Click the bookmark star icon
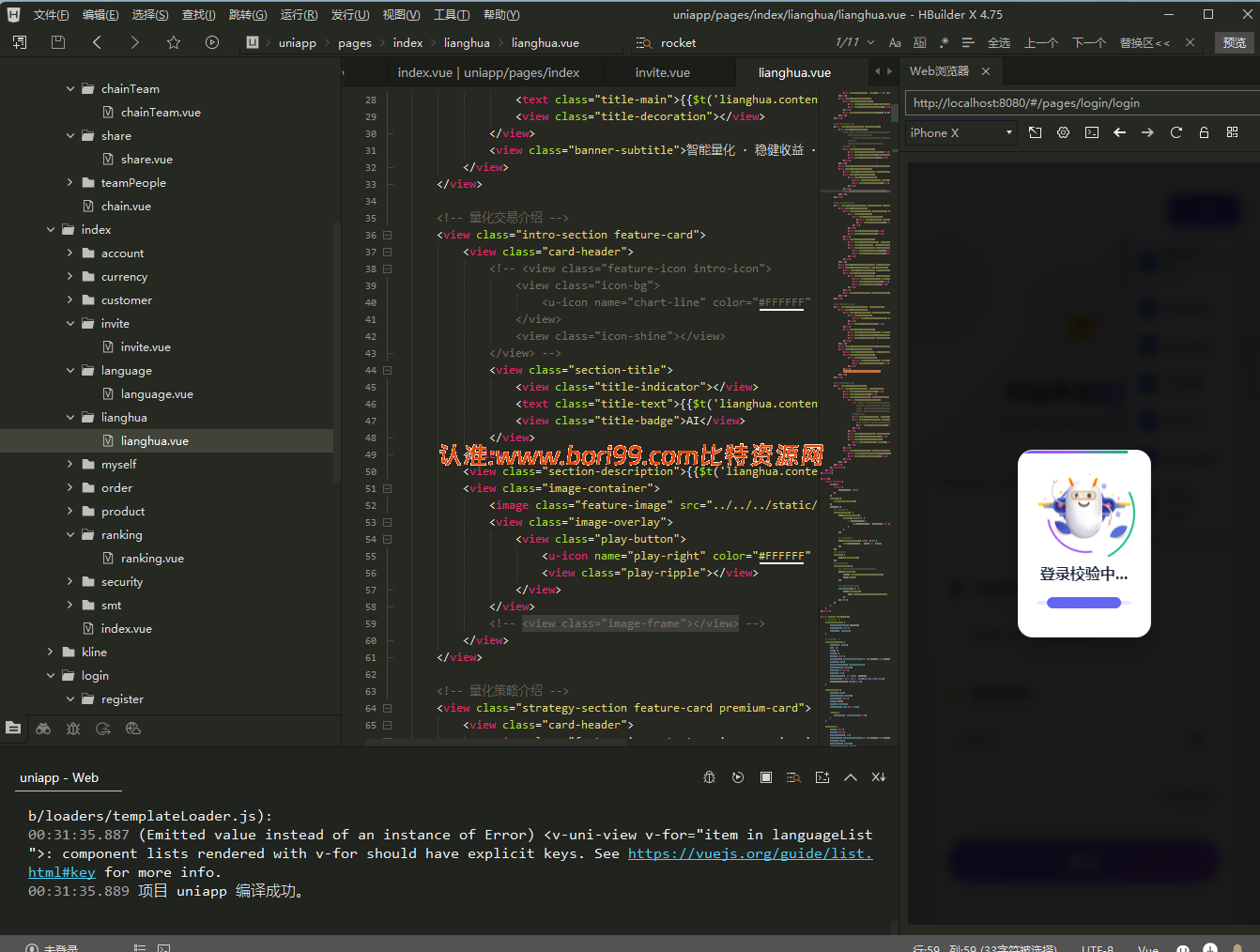1260x952 pixels. click(174, 42)
